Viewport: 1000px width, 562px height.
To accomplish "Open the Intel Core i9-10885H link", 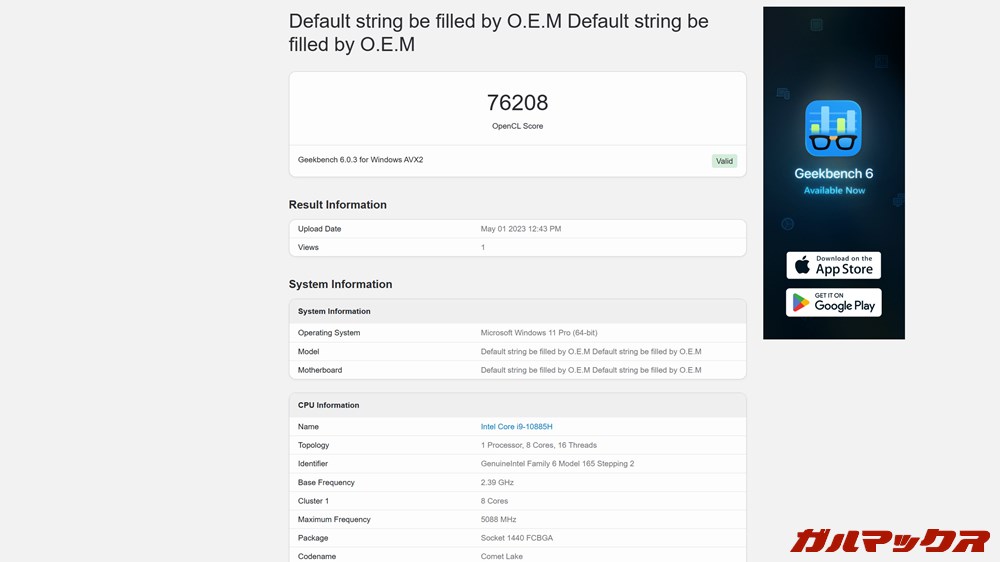I will 516,427.
